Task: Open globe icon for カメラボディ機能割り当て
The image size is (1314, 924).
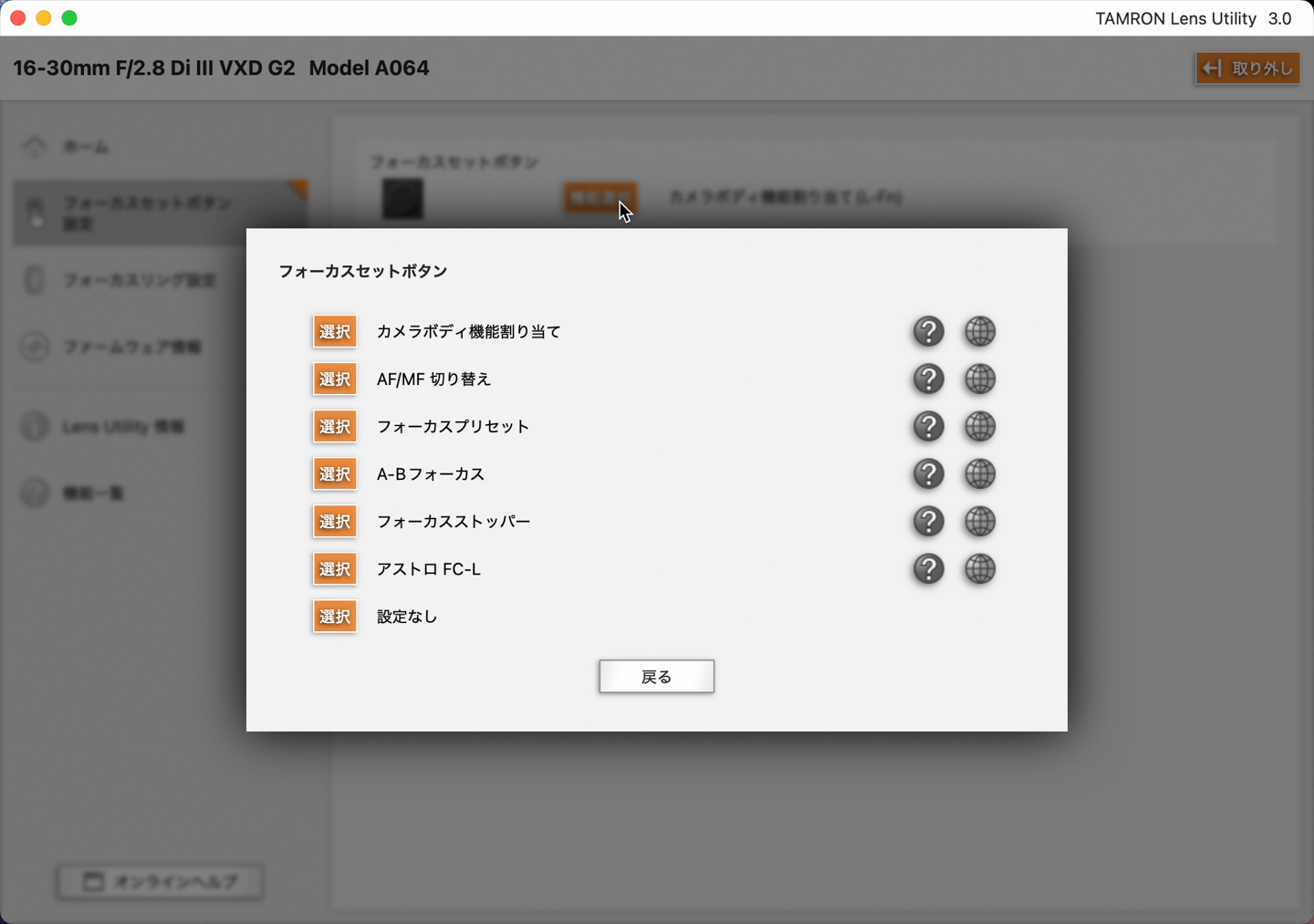Action: tap(979, 331)
